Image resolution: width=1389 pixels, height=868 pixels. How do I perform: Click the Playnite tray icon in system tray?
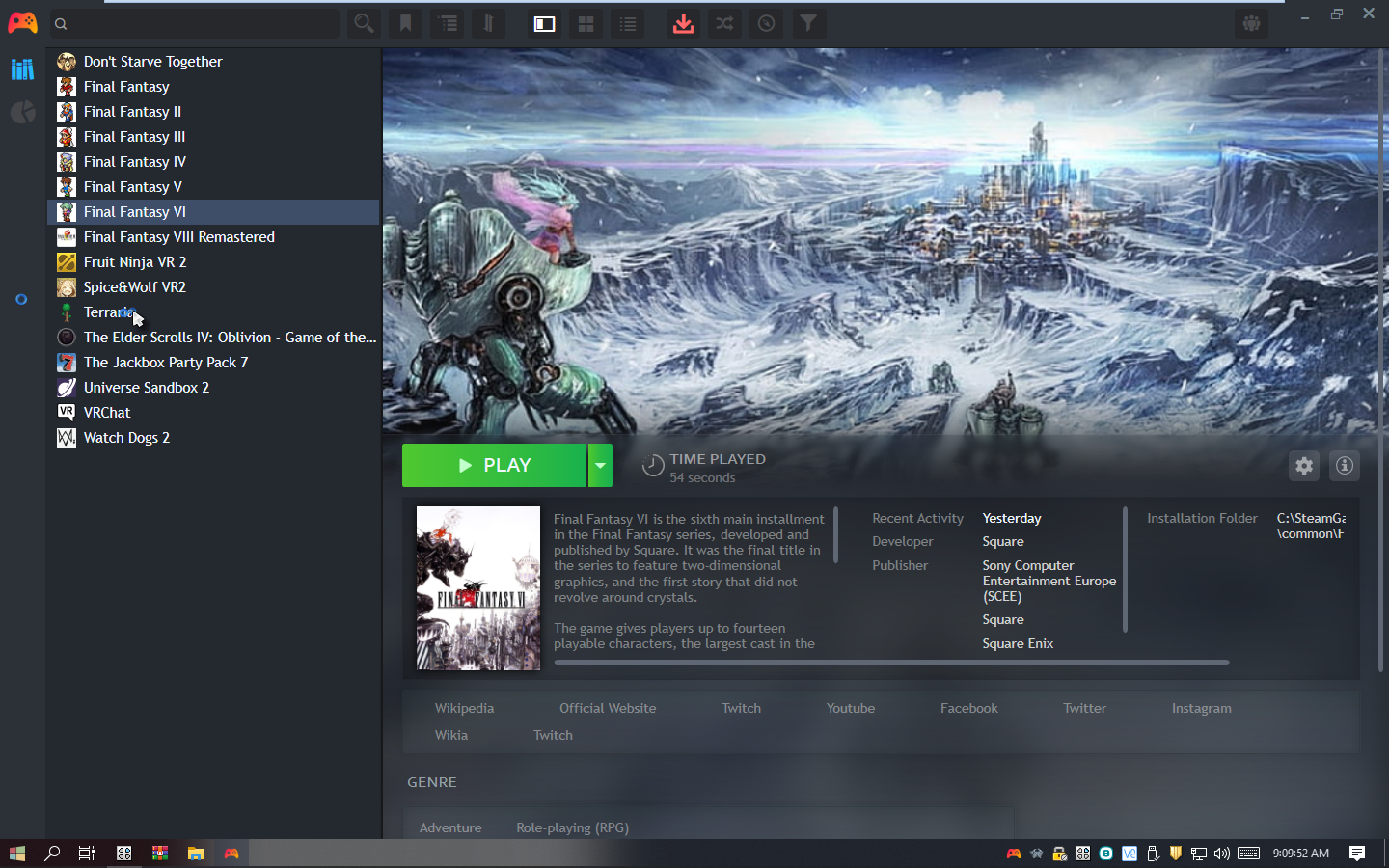point(1013,854)
